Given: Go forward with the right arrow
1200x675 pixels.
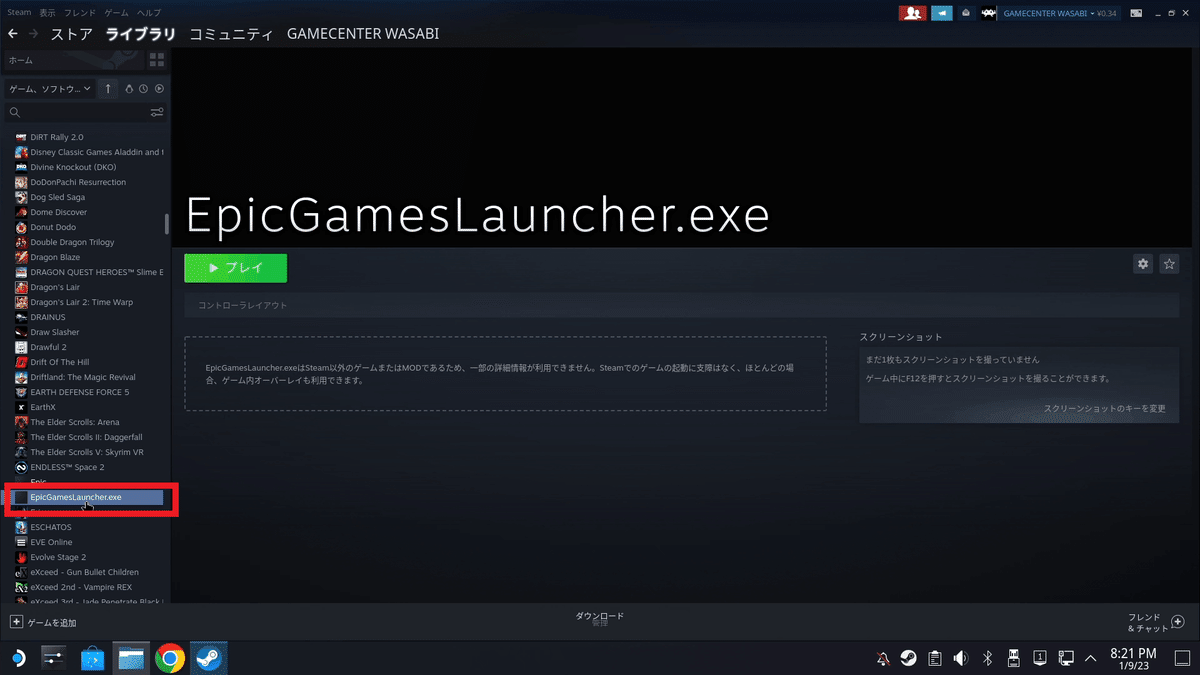Looking at the screenshot, I should pyautogui.click(x=34, y=34).
